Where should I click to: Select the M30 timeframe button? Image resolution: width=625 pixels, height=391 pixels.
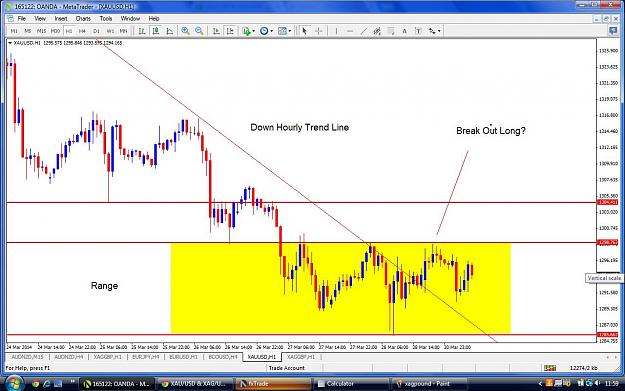point(55,31)
